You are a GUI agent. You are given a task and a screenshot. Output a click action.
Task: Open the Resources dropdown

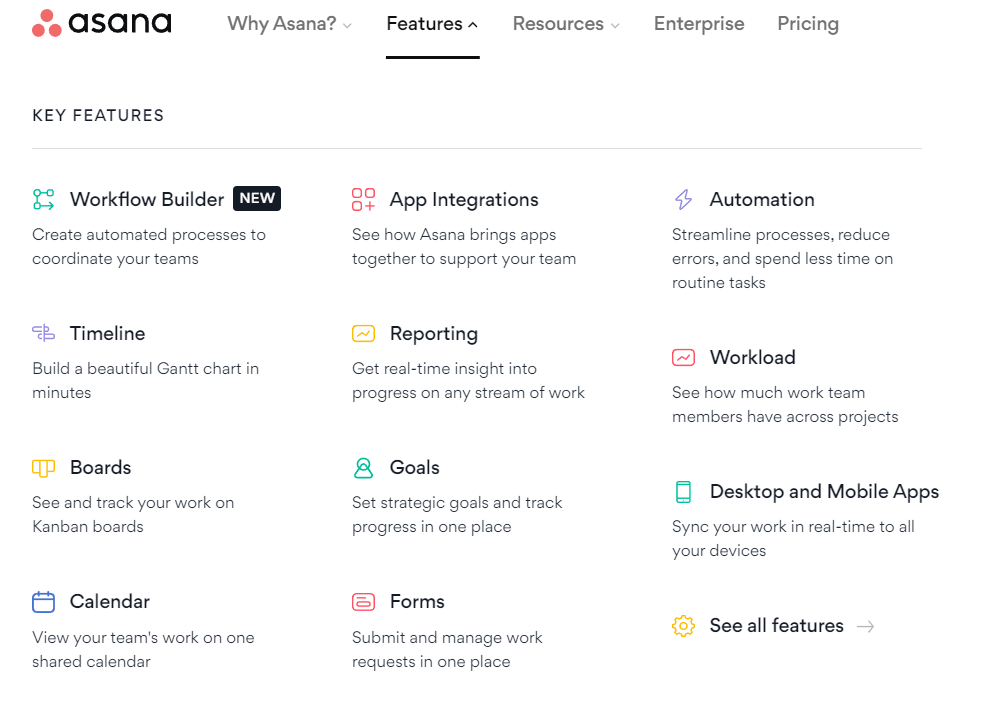(566, 23)
